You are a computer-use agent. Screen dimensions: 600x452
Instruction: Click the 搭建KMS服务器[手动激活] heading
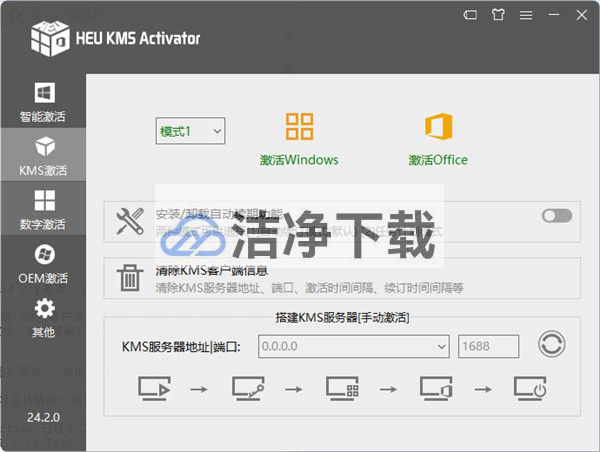[342, 317]
